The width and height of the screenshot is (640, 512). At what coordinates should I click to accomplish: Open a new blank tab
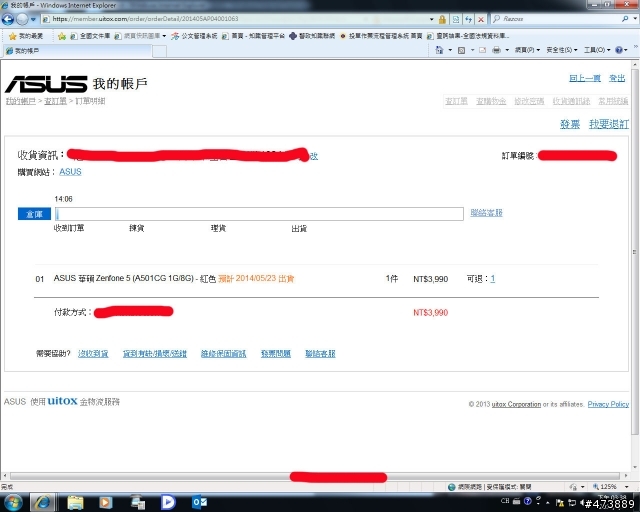click(160, 51)
